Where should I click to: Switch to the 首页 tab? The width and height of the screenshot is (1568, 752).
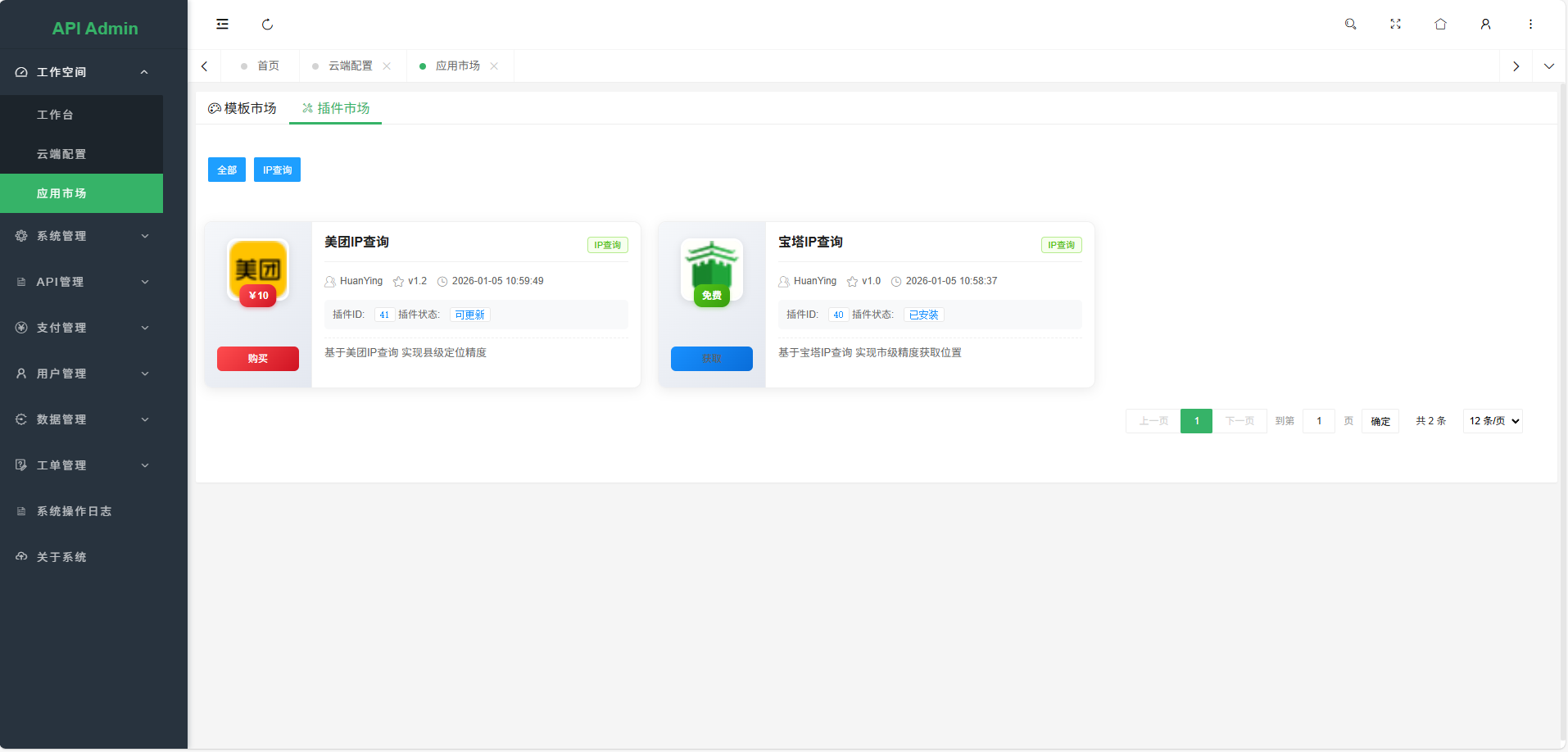pos(267,66)
